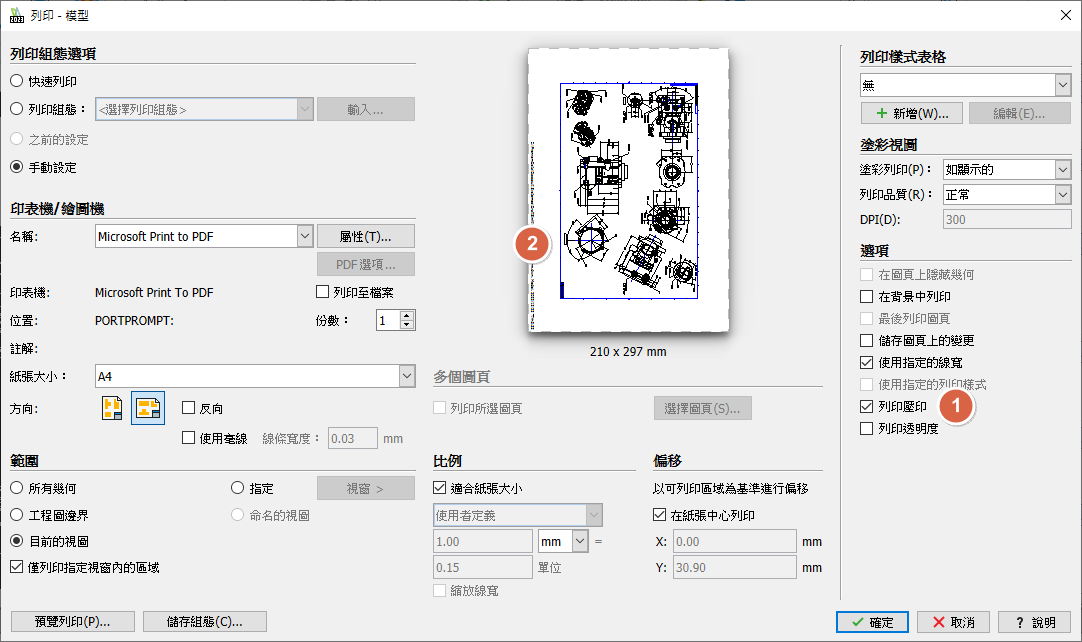Click the application icon in title bar
The height and width of the screenshot is (642, 1082).
17,15
